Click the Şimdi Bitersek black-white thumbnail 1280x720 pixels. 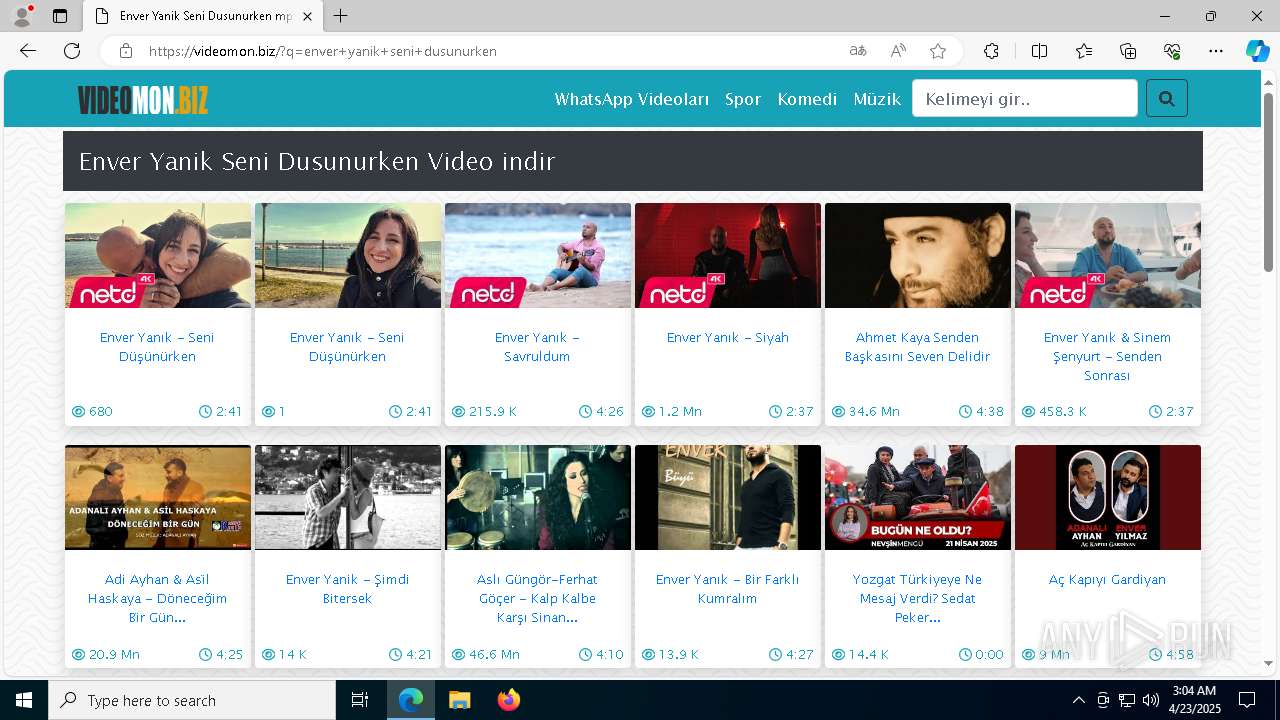(x=348, y=497)
